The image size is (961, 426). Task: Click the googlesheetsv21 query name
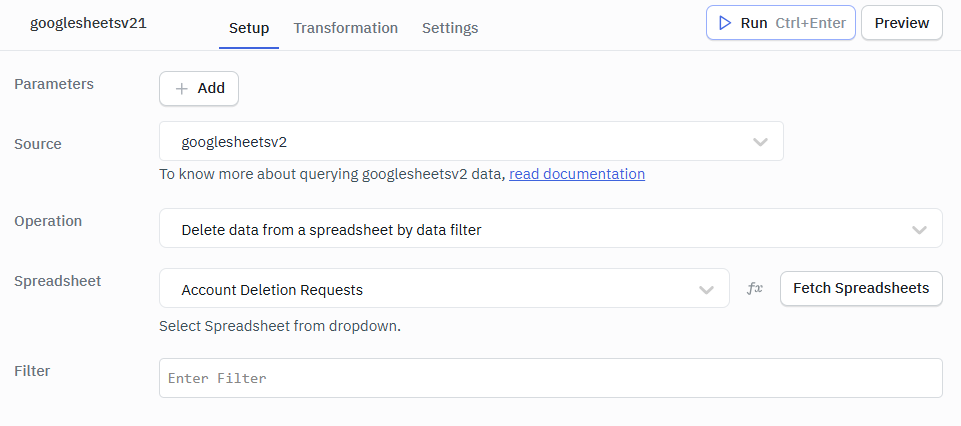click(x=88, y=24)
